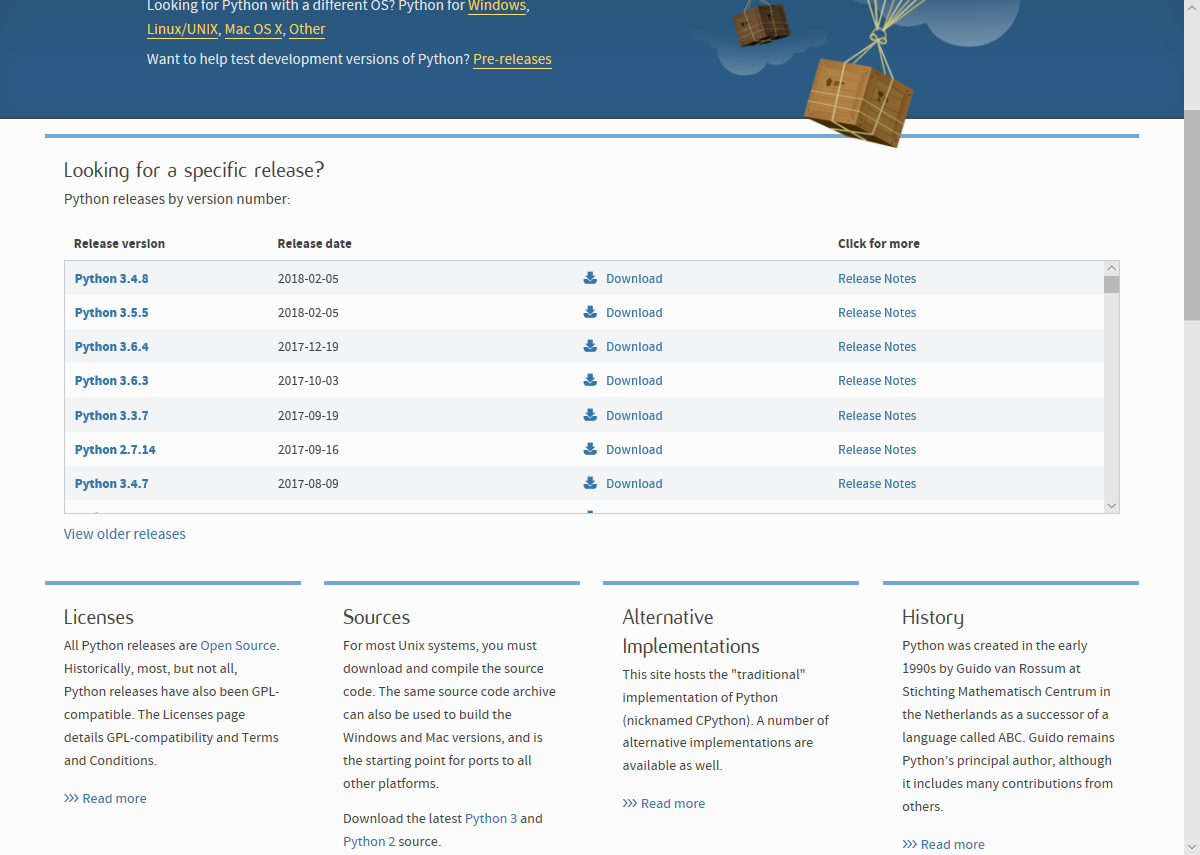Select the 2018-02-05 date for Python 3.4.8

(308, 279)
